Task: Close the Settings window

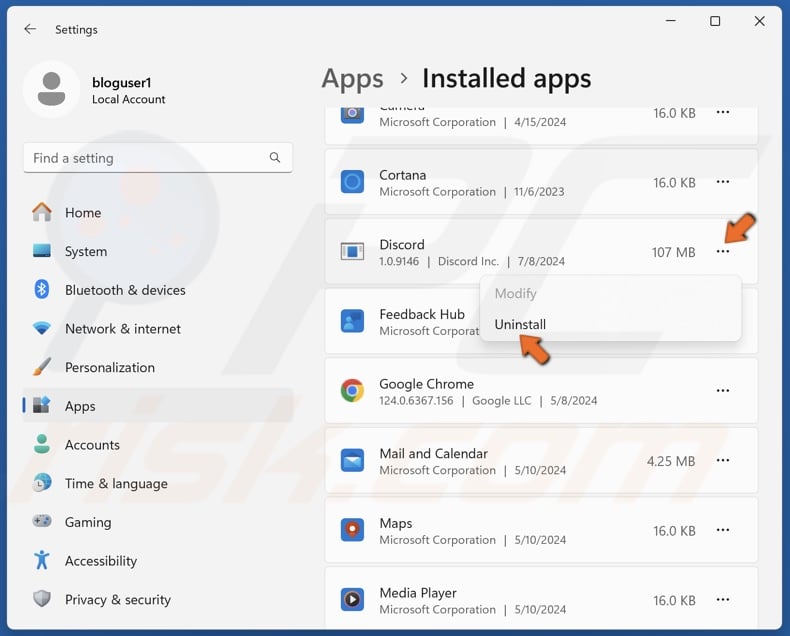Action: (x=759, y=21)
